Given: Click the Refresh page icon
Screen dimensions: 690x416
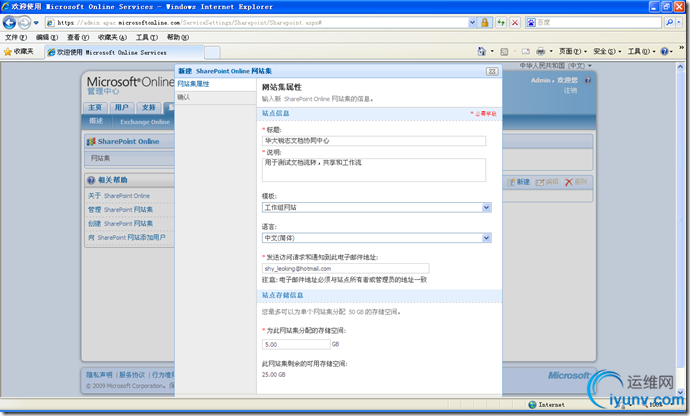Looking at the screenshot, I should pos(501,22).
